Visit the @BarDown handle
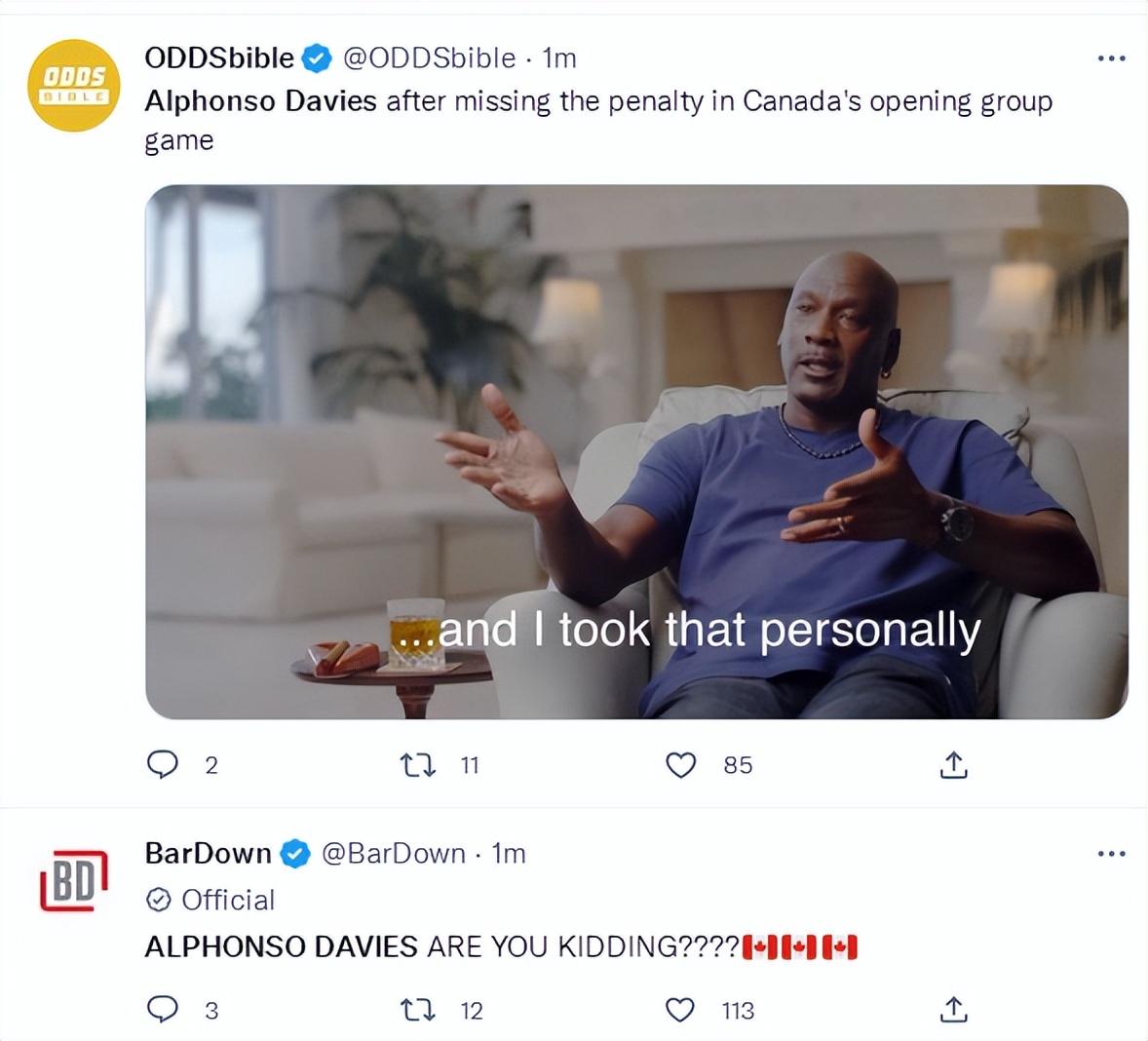 coord(393,854)
